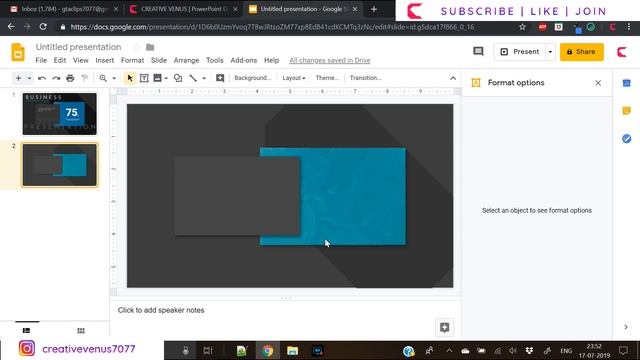Click the Transition button
This screenshot has height=360, width=640.
(366, 78)
